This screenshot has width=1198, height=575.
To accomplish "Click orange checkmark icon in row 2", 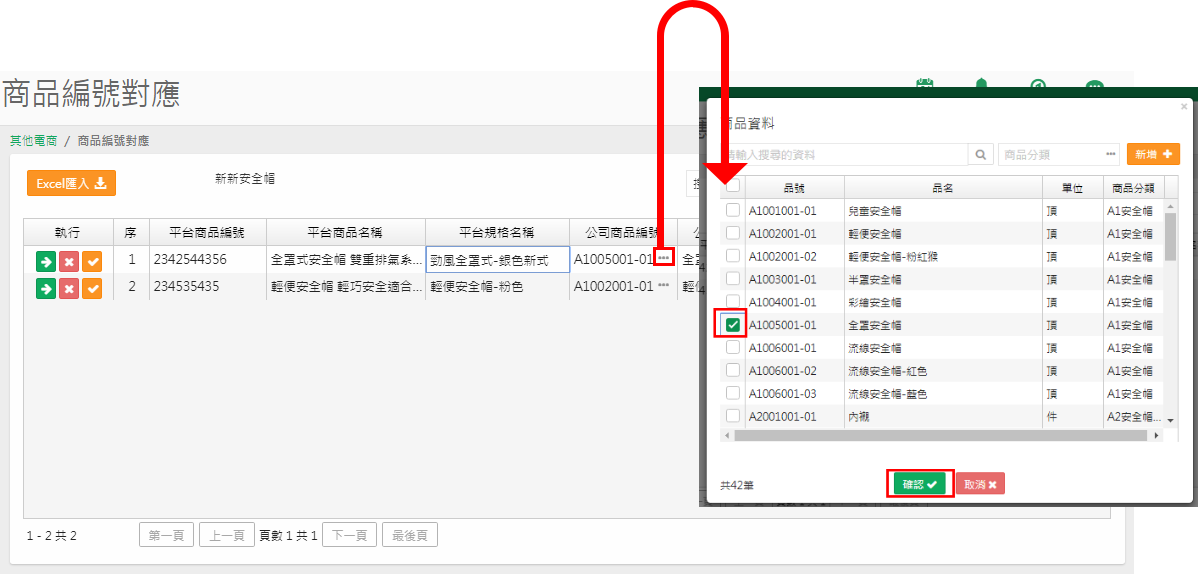I will [92, 289].
